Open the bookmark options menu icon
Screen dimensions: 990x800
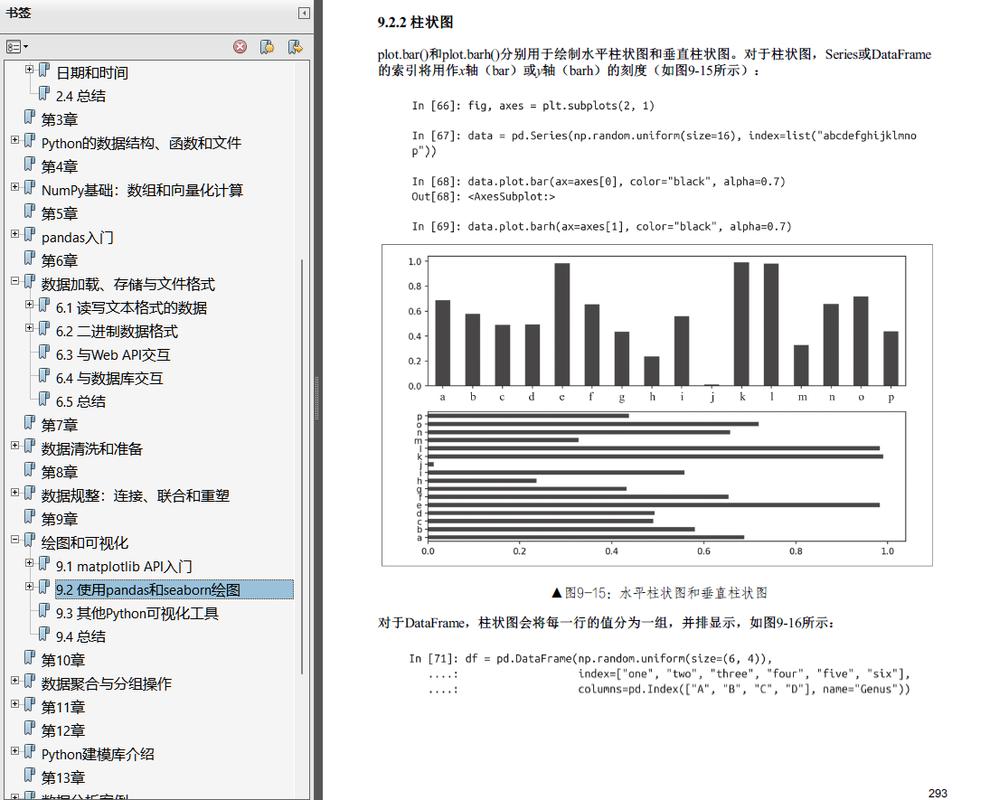[x=15, y=47]
